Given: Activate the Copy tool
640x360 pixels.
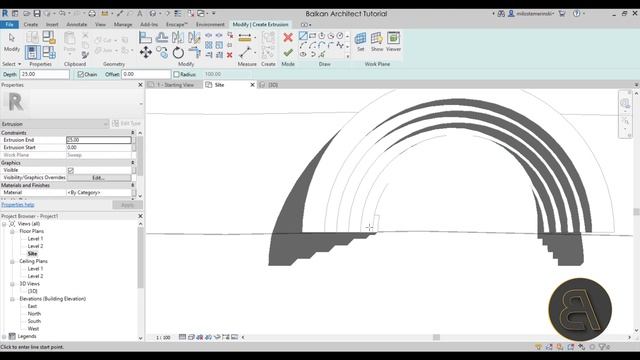Looking at the screenshot, I should coord(162,53).
